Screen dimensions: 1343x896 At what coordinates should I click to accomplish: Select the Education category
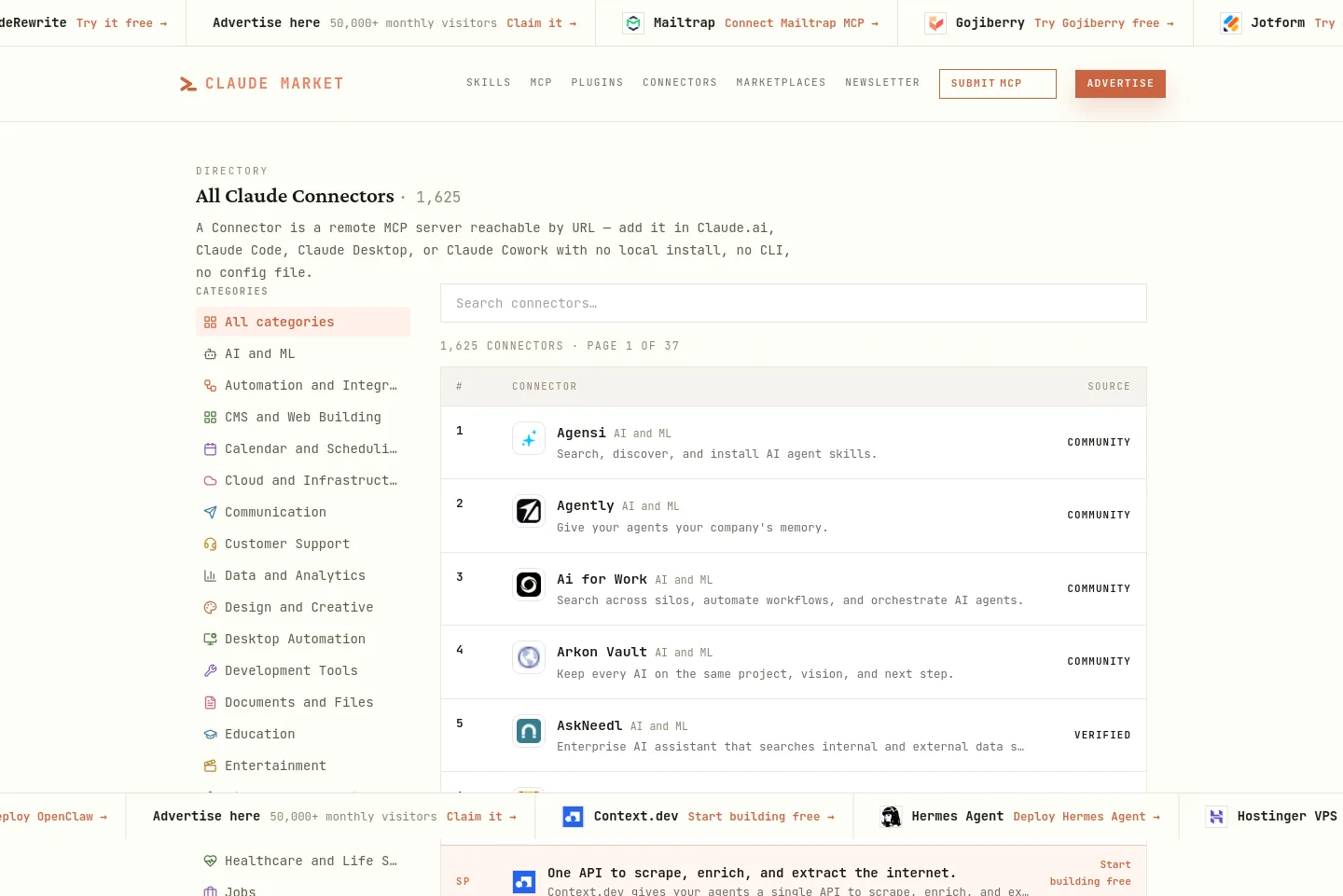pyautogui.click(x=303, y=734)
